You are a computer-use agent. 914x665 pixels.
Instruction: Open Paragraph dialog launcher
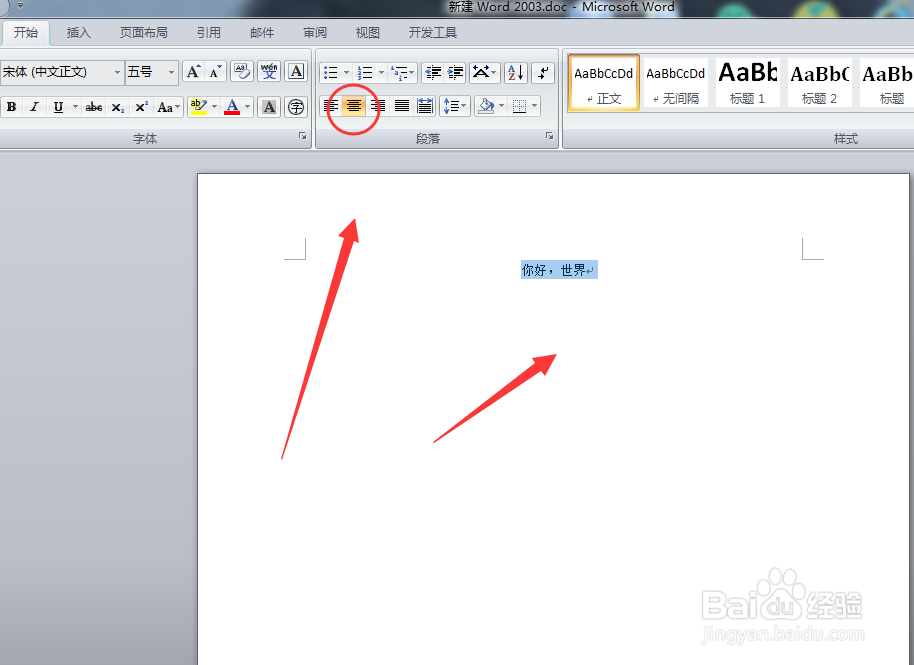[549, 136]
